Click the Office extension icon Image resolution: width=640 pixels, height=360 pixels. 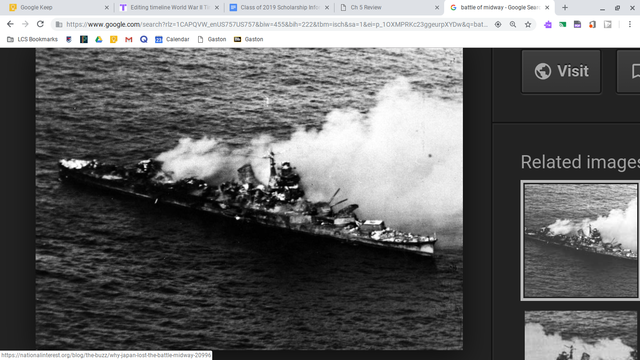[x=592, y=24]
